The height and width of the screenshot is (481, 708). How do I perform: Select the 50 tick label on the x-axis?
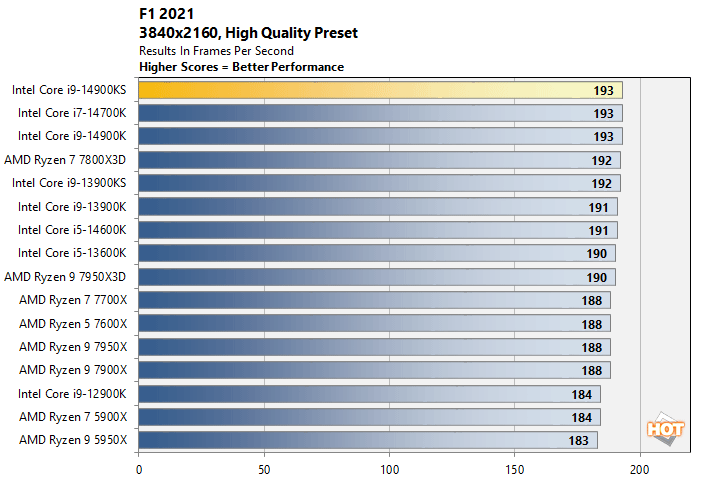pyautogui.click(x=264, y=470)
